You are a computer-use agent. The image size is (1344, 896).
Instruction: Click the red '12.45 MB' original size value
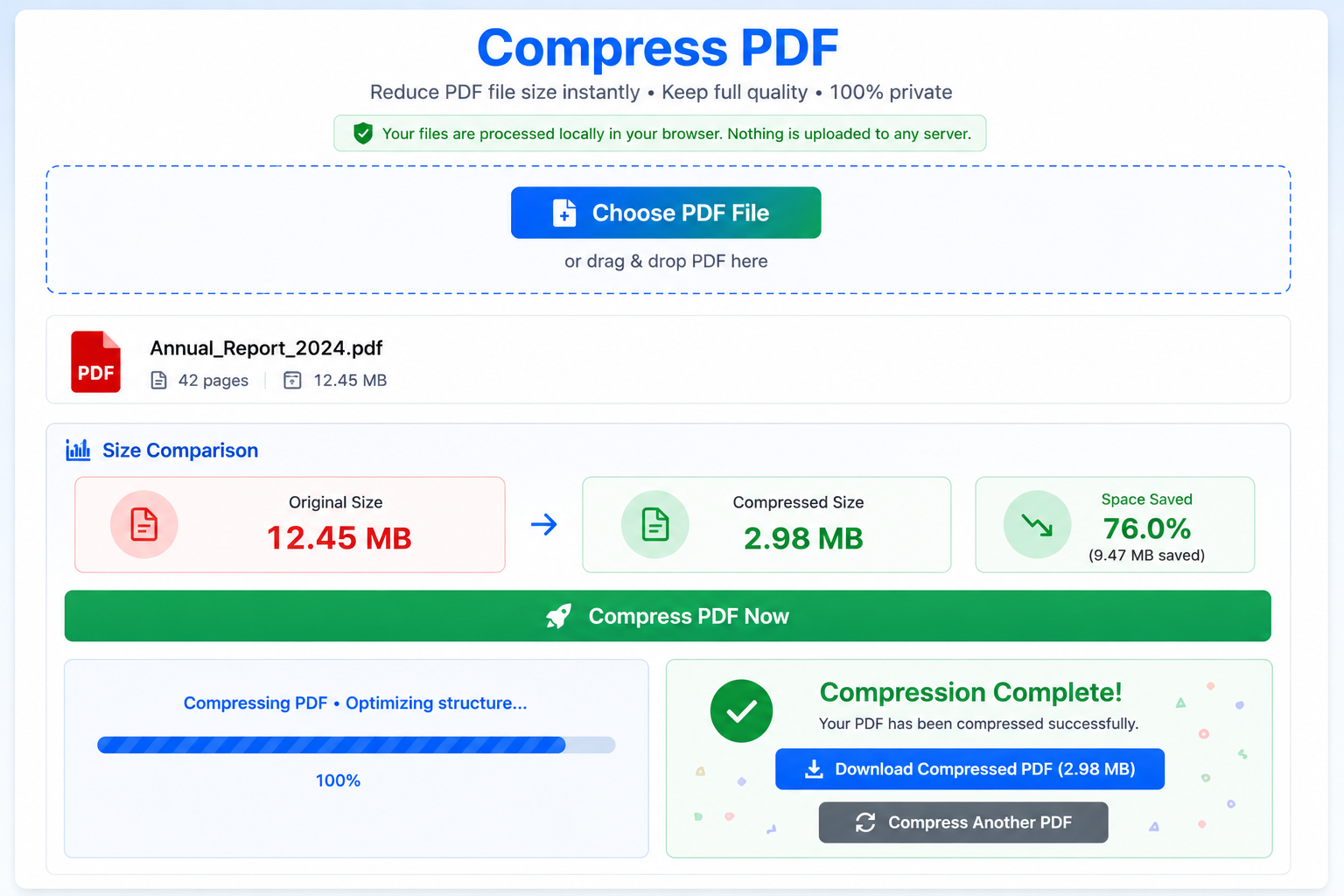pyautogui.click(x=339, y=538)
